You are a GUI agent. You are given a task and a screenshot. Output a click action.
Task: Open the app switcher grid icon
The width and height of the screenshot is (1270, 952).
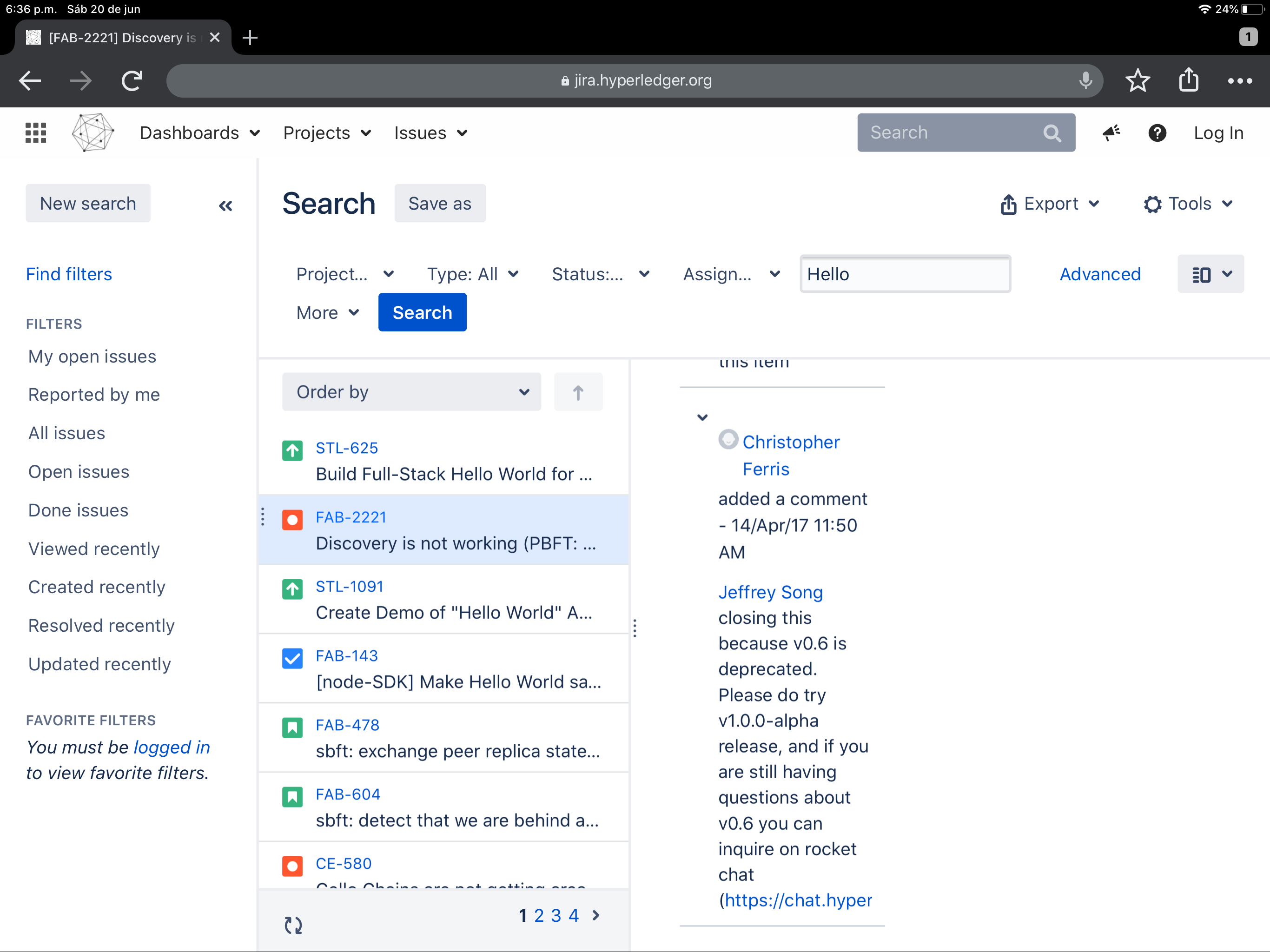(36, 132)
